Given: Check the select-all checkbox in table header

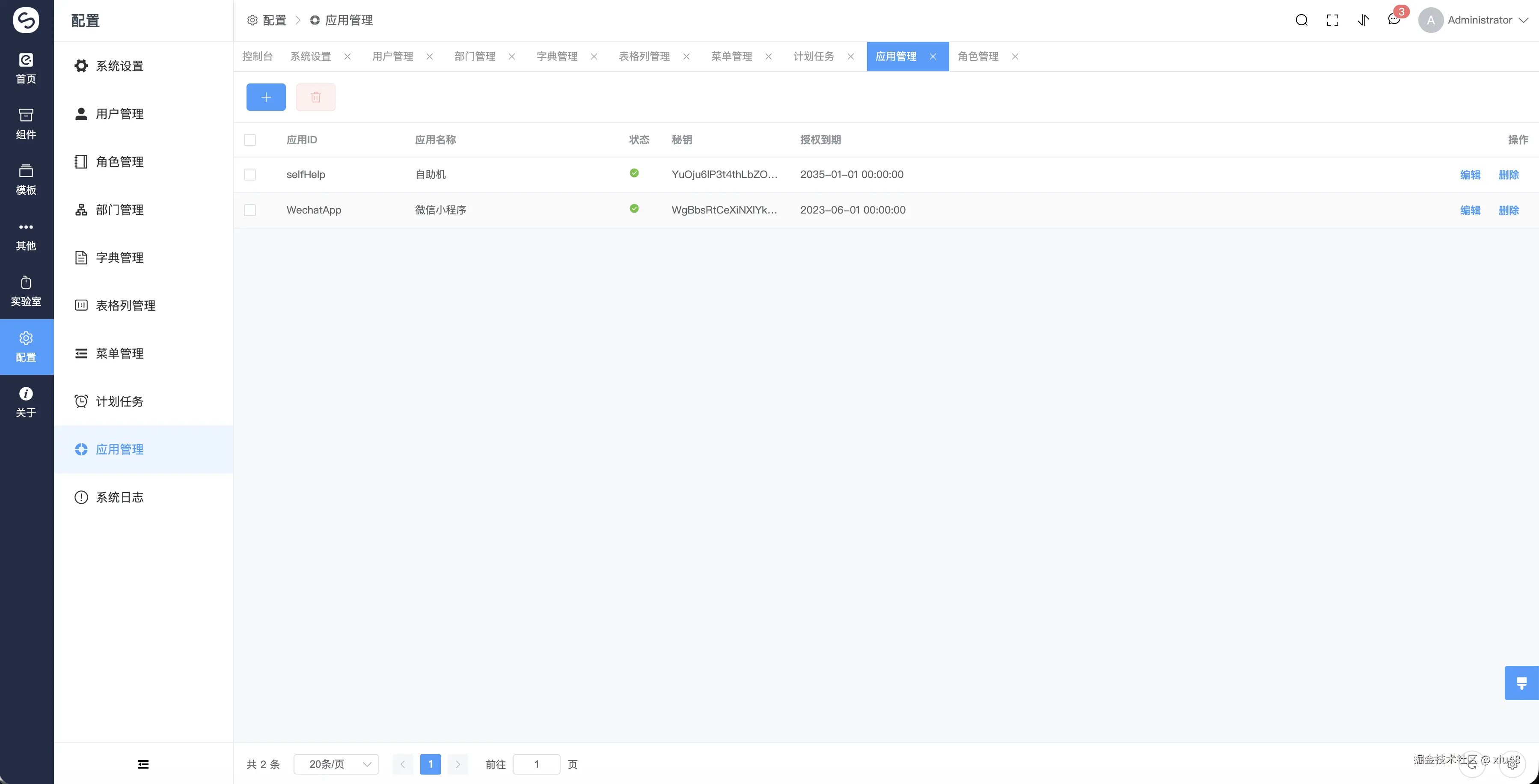Looking at the screenshot, I should click(250, 140).
